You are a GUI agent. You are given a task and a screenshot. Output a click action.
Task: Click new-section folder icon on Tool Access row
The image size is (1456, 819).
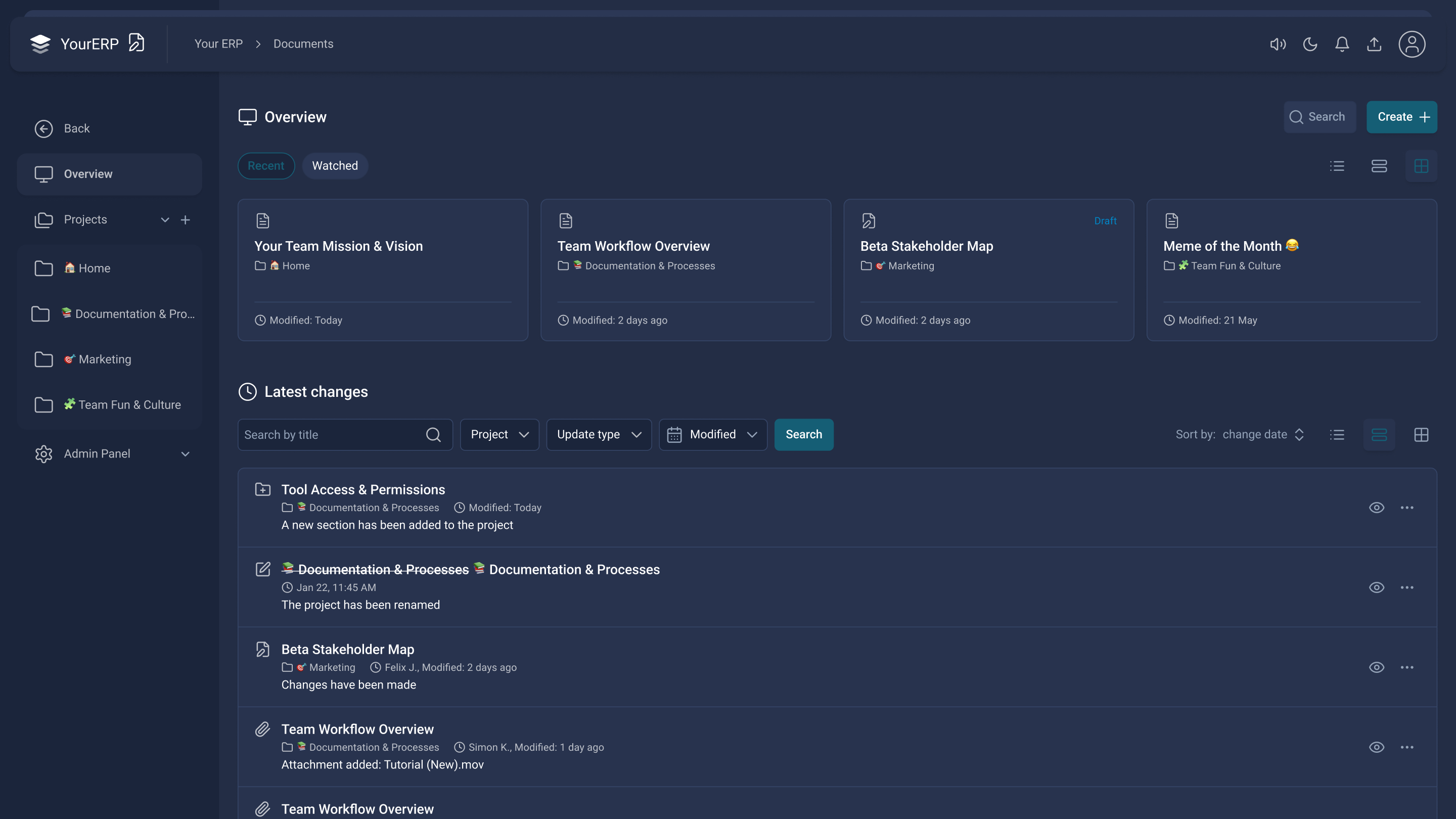(x=262, y=489)
